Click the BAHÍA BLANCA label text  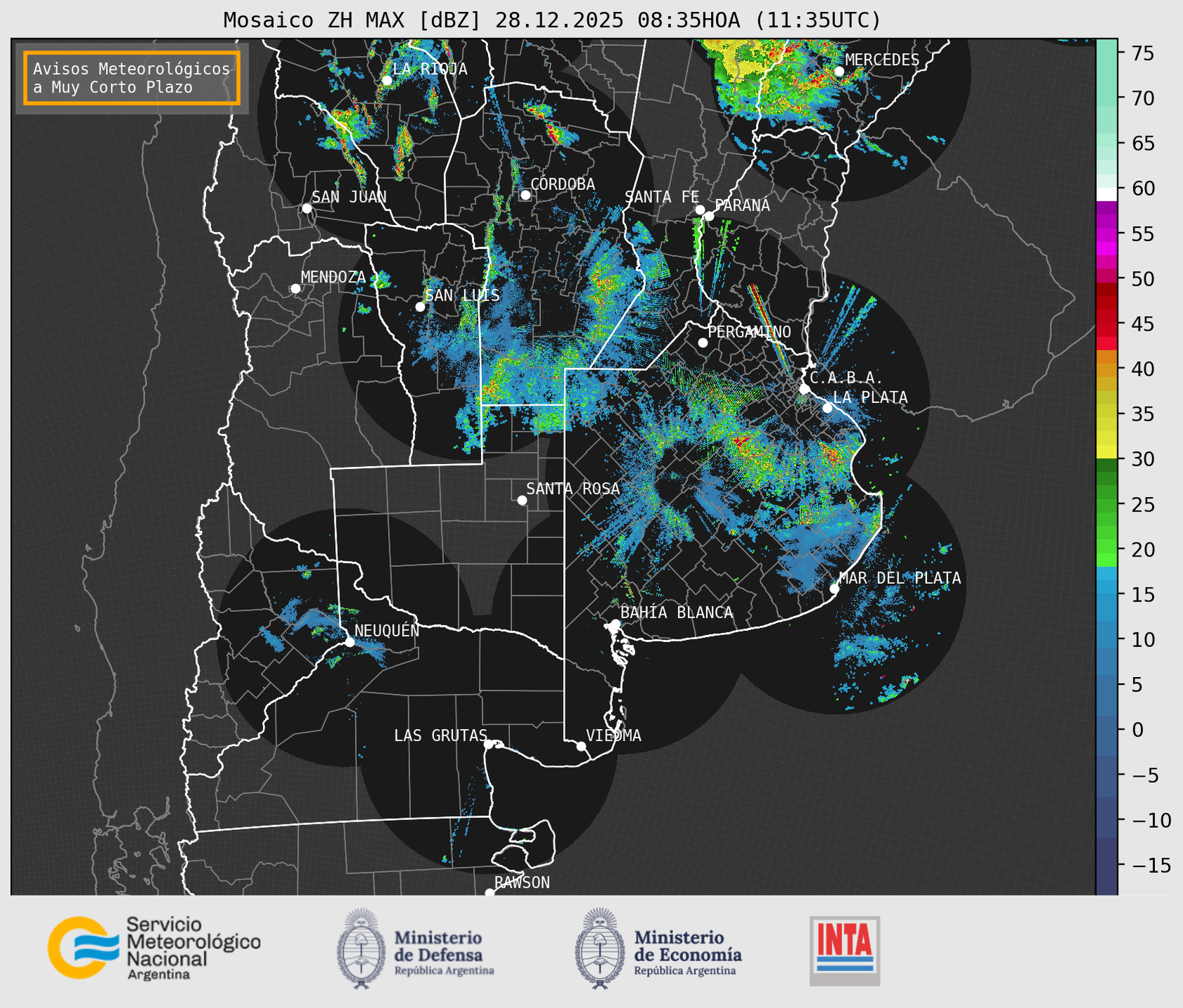(x=677, y=613)
